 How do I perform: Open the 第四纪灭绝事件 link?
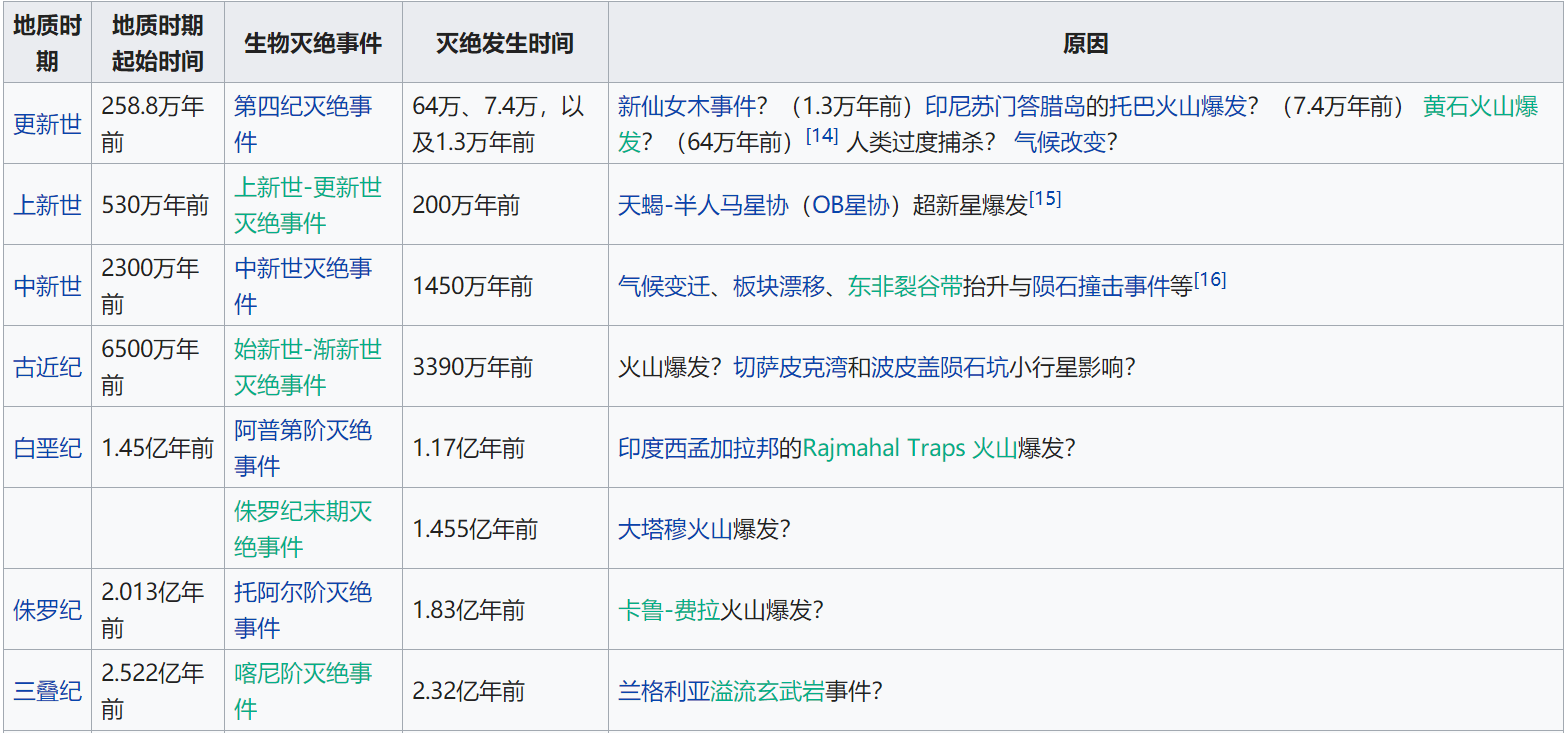[303, 124]
